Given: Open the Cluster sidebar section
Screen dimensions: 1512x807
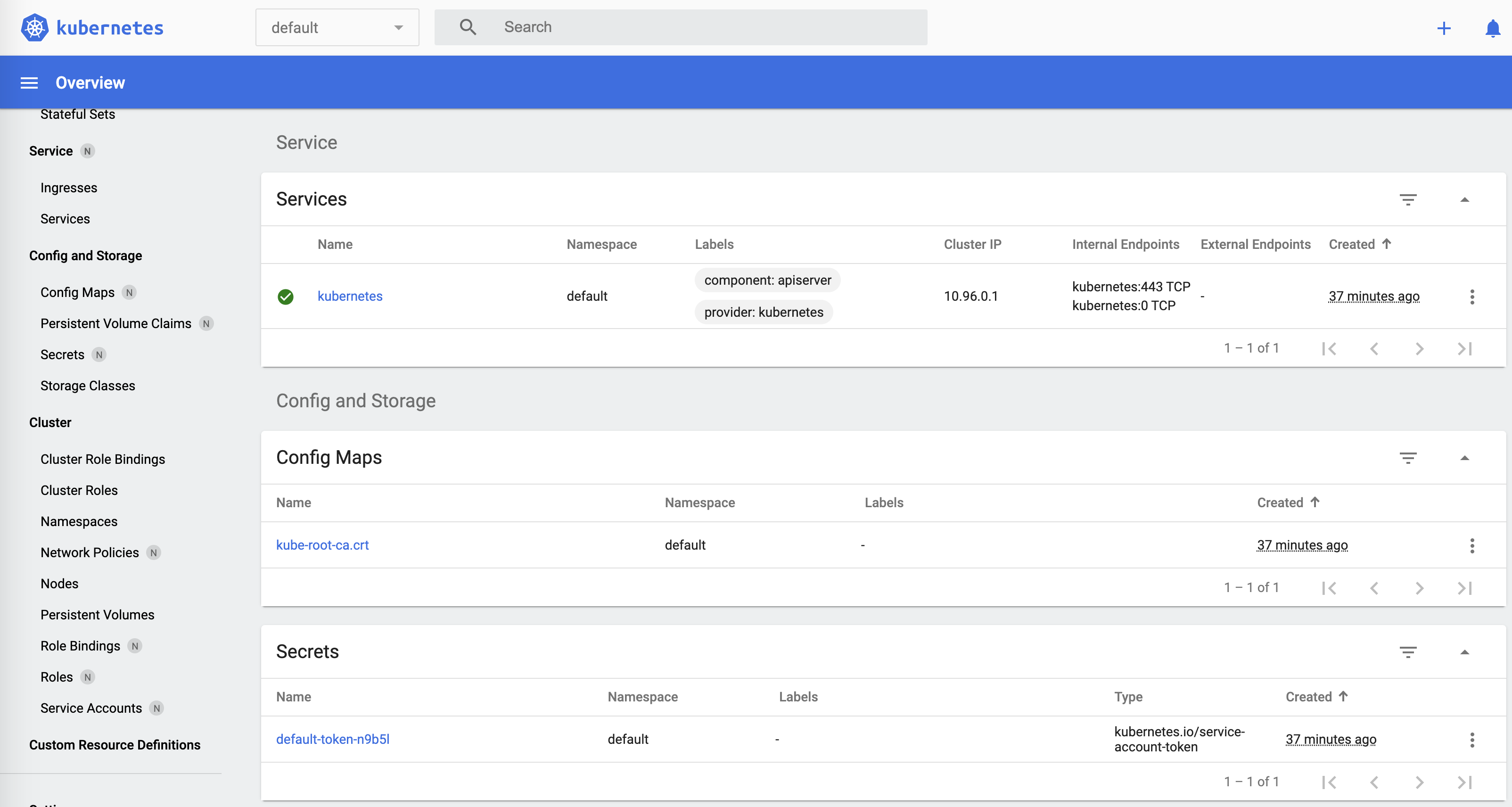Looking at the screenshot, I should click(x=50, y=422).
